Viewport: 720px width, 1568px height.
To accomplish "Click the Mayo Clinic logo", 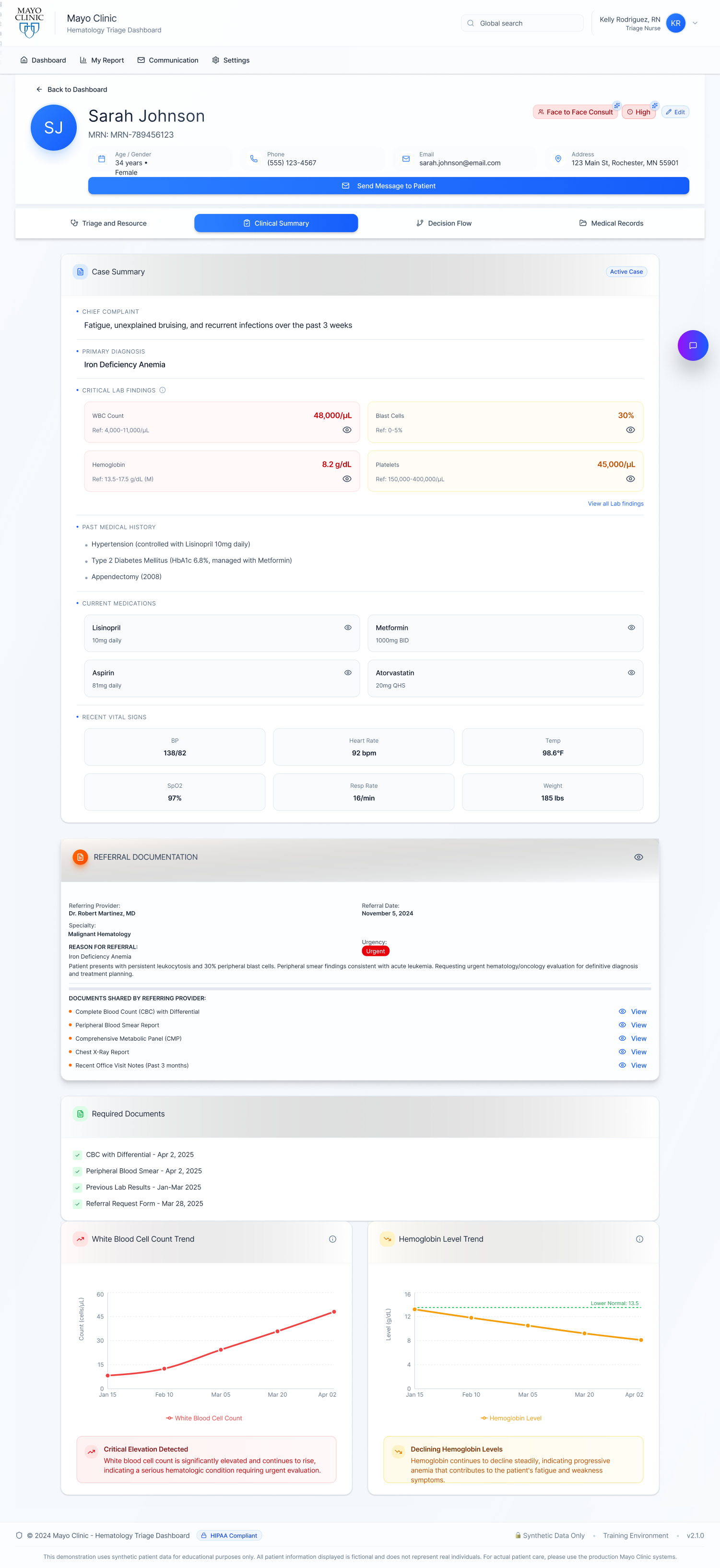I will (x=29, y=23).
